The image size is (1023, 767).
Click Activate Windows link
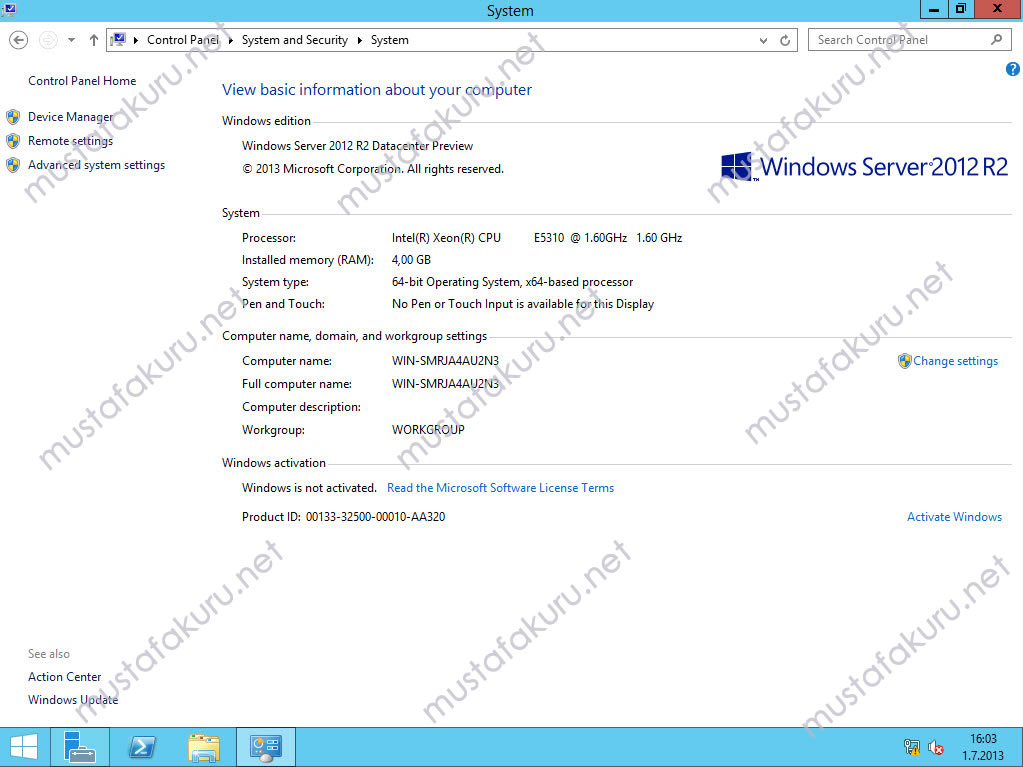954,517
